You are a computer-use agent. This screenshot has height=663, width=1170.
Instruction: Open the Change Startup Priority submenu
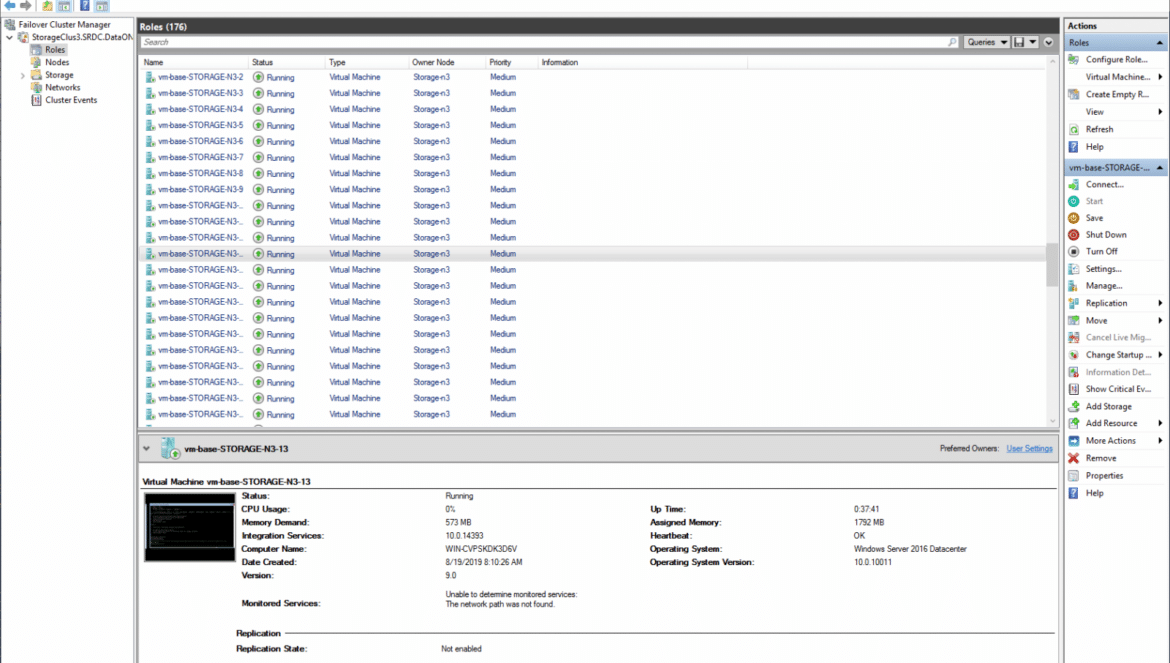pos(1117,355)
